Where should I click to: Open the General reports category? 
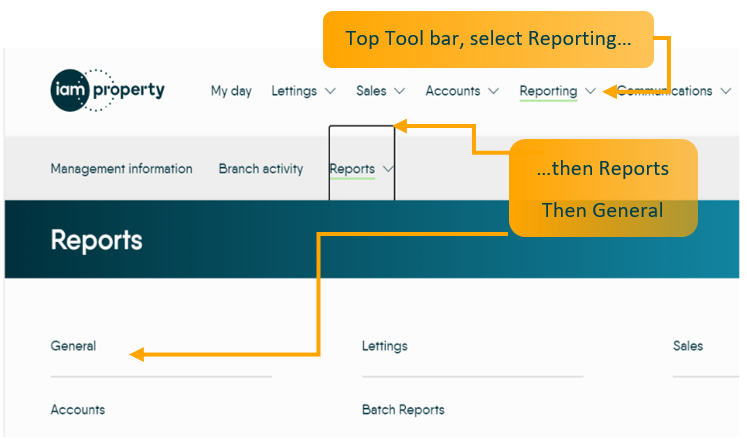pos(74,346)
